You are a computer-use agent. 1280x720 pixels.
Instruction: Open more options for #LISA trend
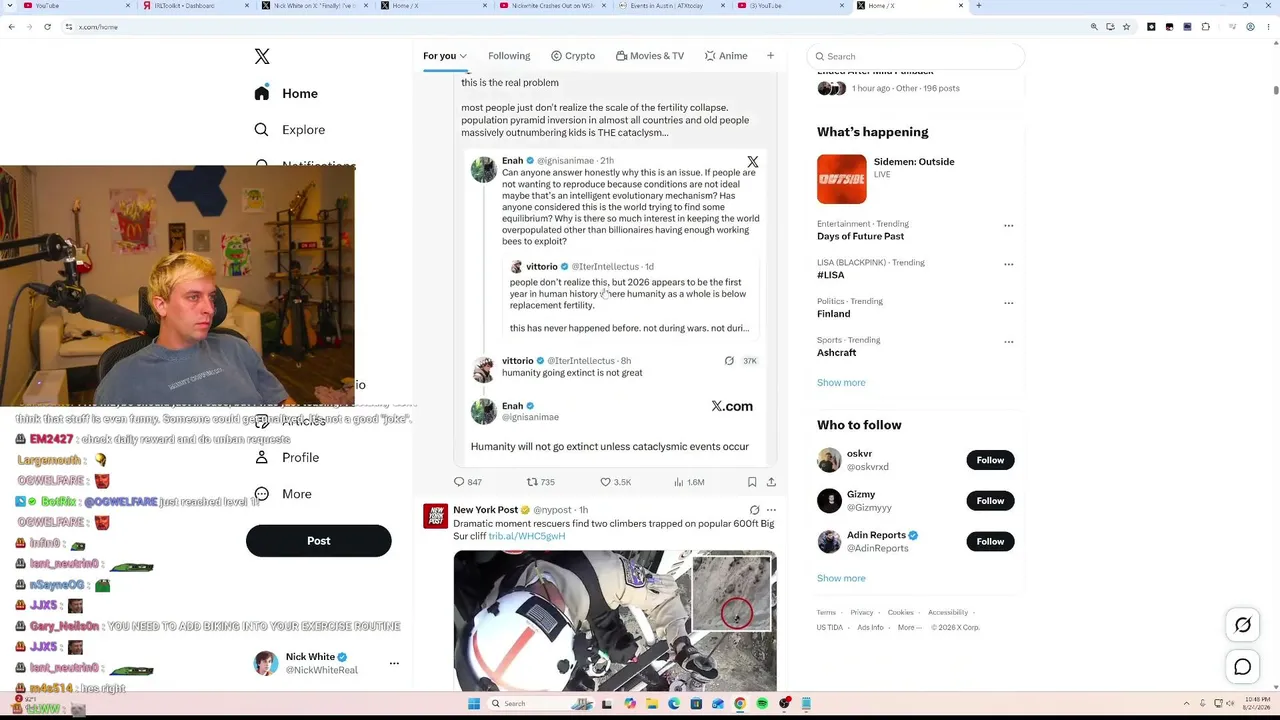1008,264
